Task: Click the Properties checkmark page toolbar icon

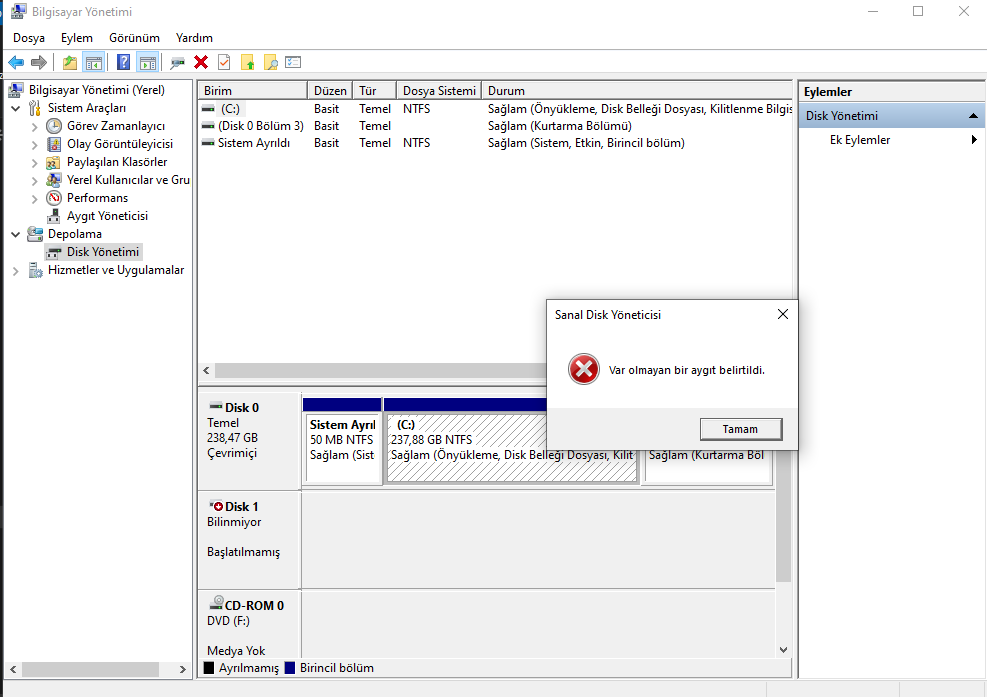Action: (224, 62)
